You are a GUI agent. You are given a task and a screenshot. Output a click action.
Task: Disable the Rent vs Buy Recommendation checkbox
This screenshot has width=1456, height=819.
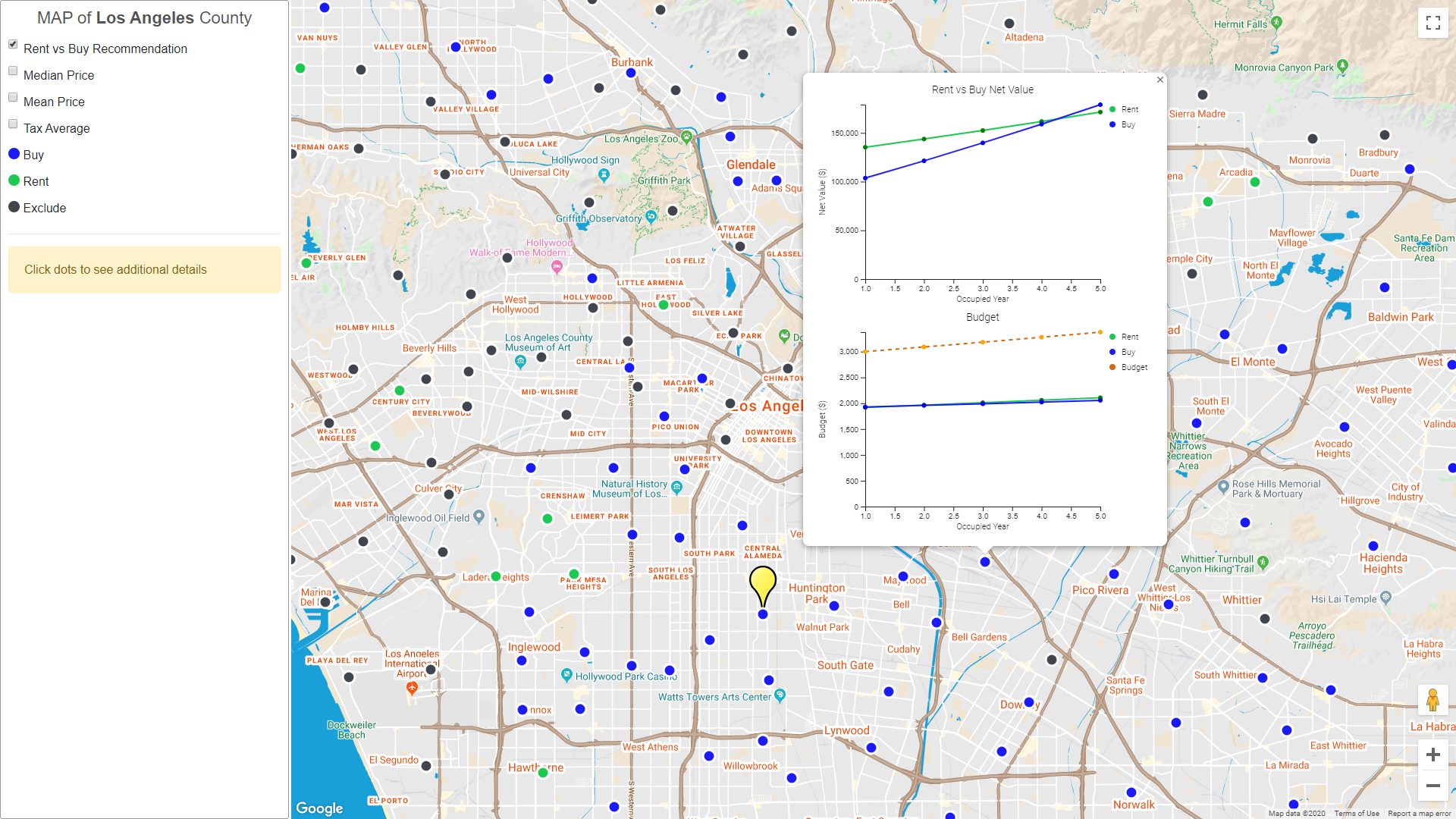pyautogui.click(x=12, y=44)
